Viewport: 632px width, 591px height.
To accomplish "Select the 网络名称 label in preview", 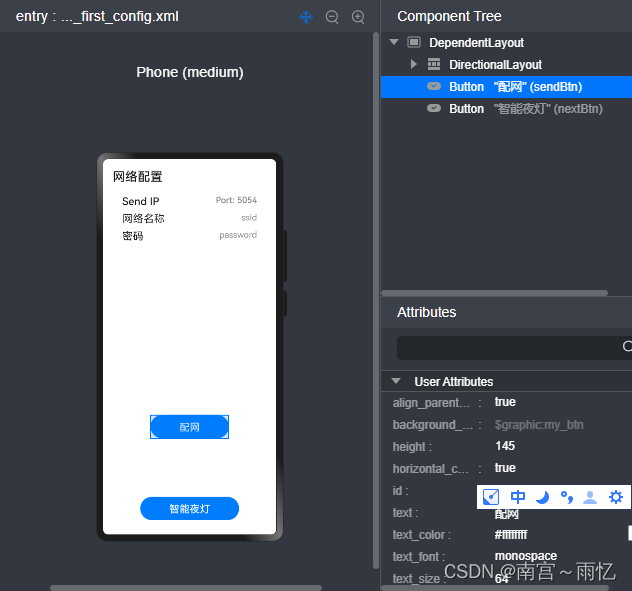I will click(x=143, y=219).
